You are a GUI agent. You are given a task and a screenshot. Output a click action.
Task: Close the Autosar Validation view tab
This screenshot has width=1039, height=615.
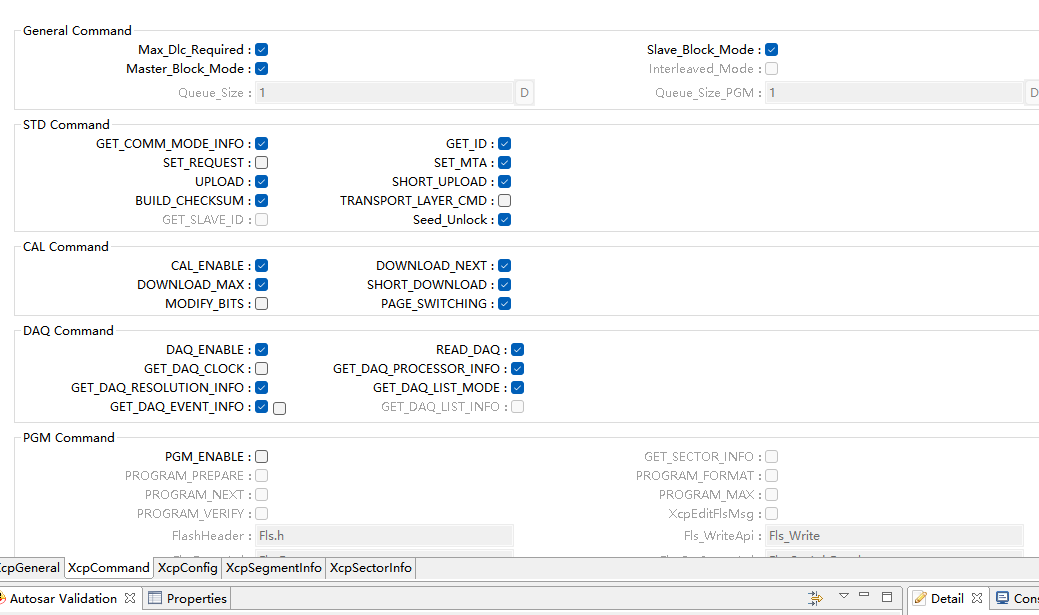(130, 599)
